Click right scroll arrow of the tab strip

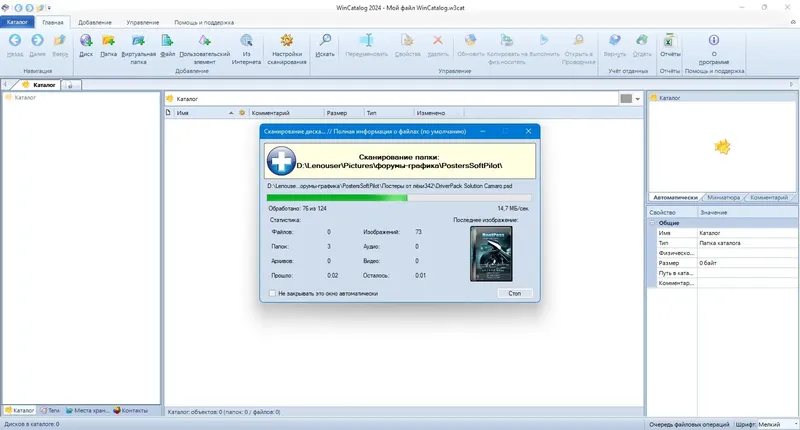coord(791,85)
